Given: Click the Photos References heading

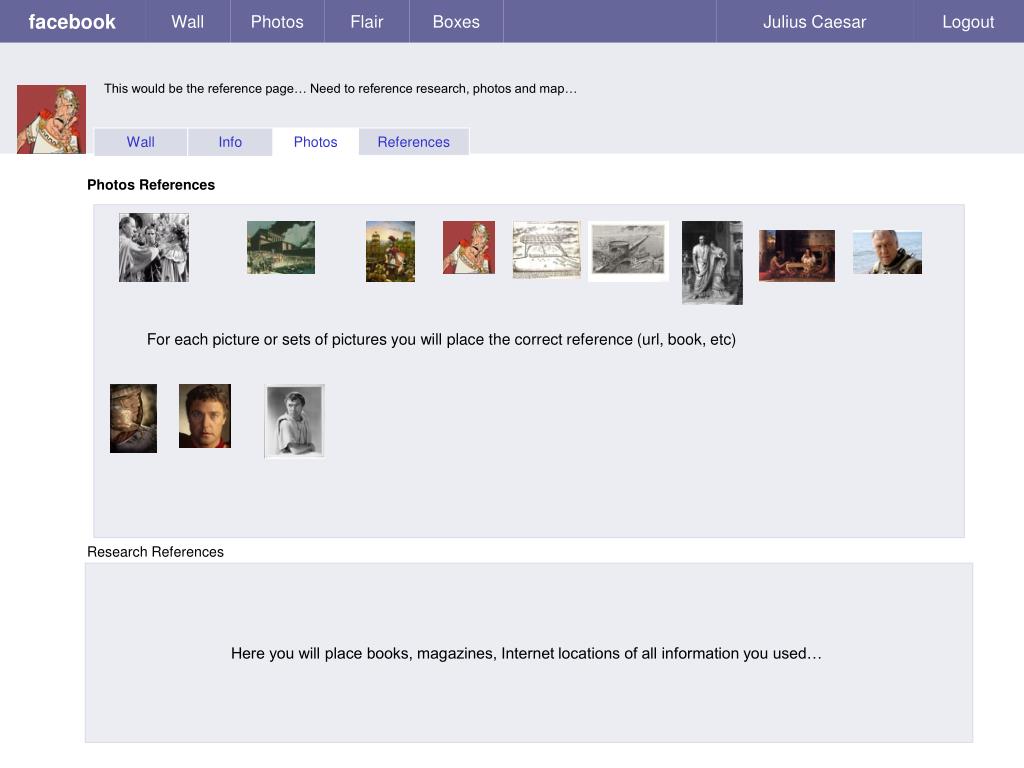Looking at the screenshot, I should tap(151, 185).
